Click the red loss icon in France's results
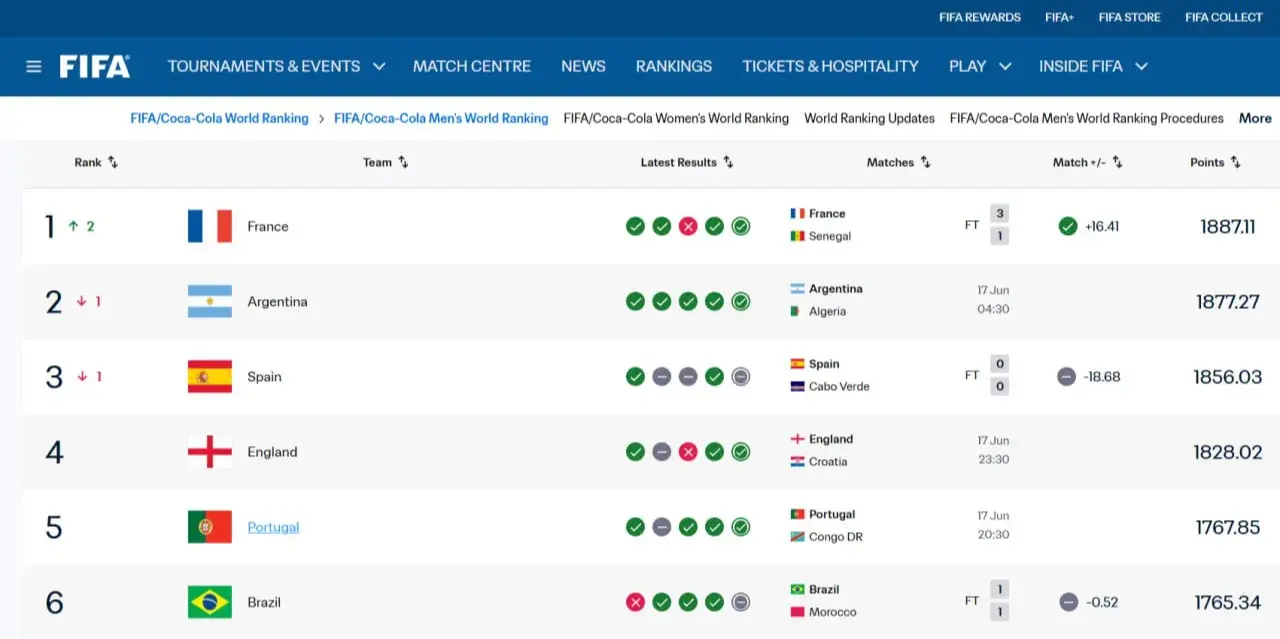Screen dimensions: 1280x639 [688, 226]
